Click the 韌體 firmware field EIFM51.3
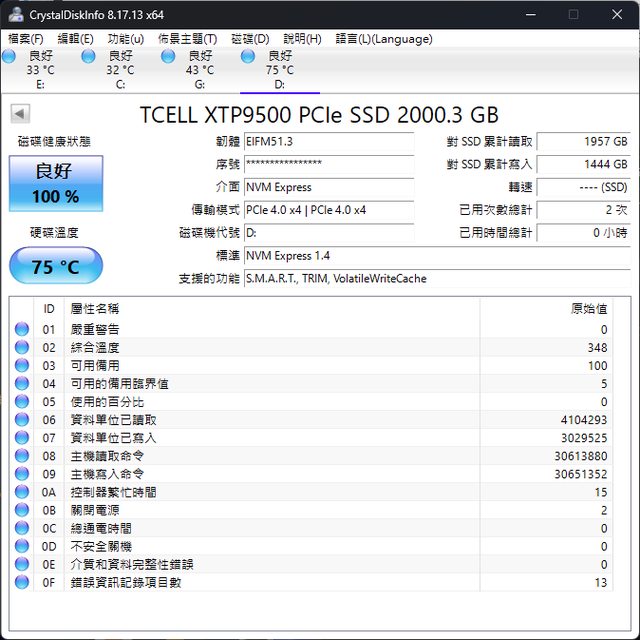This screenshot has width=640, height=640. pos(328,142)
